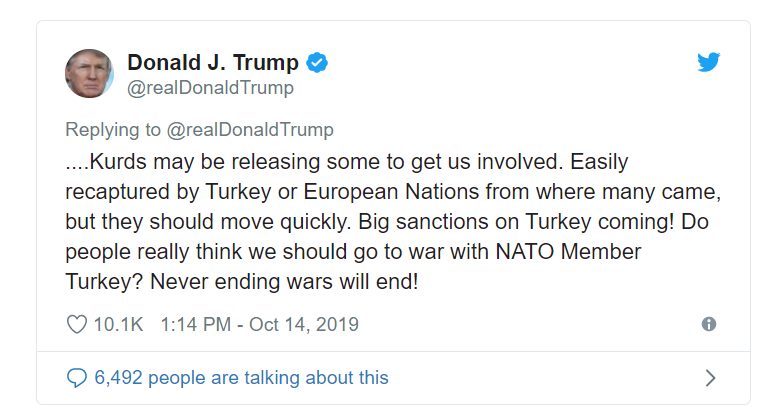Image resolution: width=778 pixels, height=420 pixels.
Task: Click the blue verified badge
Action: (x=317, y=63)
